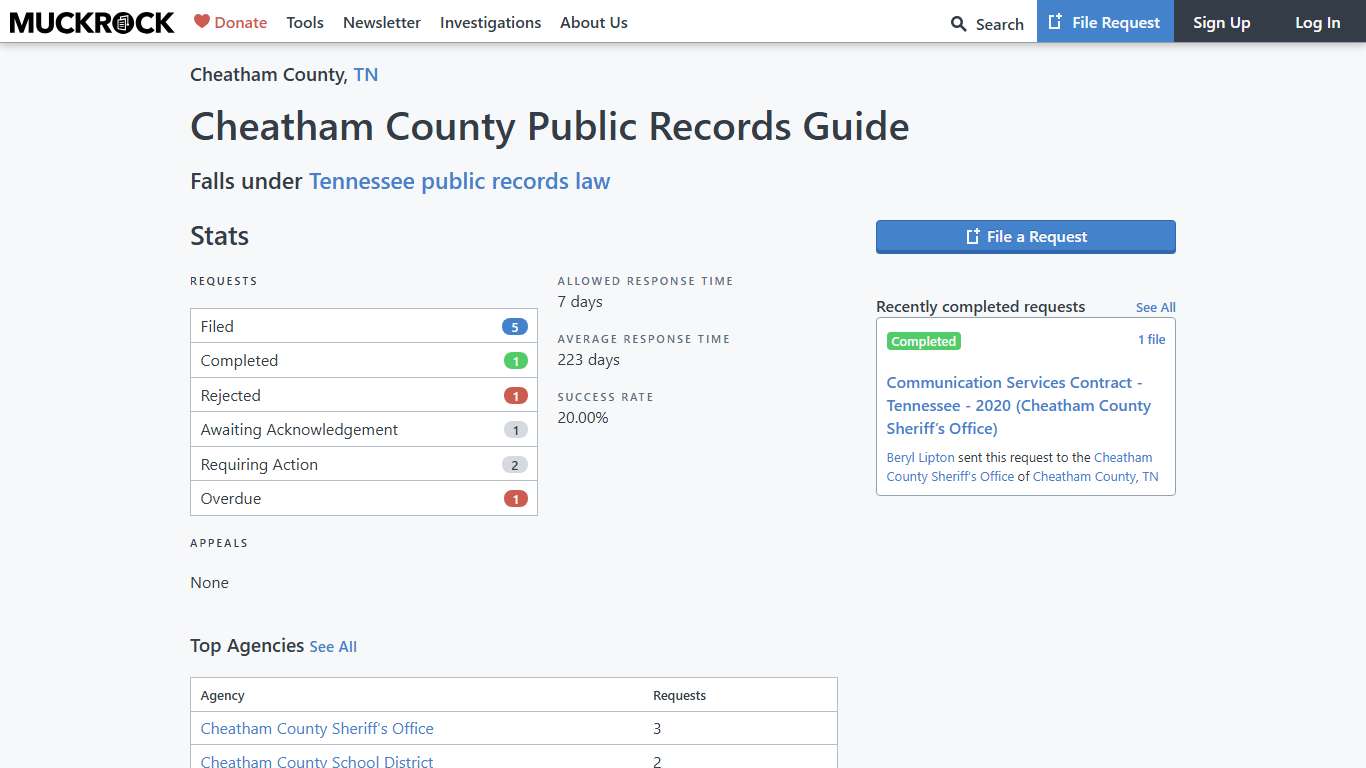This screenshot has height=768, width=1366.
Task: Click the Agency column header
Action: click(x=222, y=695)
